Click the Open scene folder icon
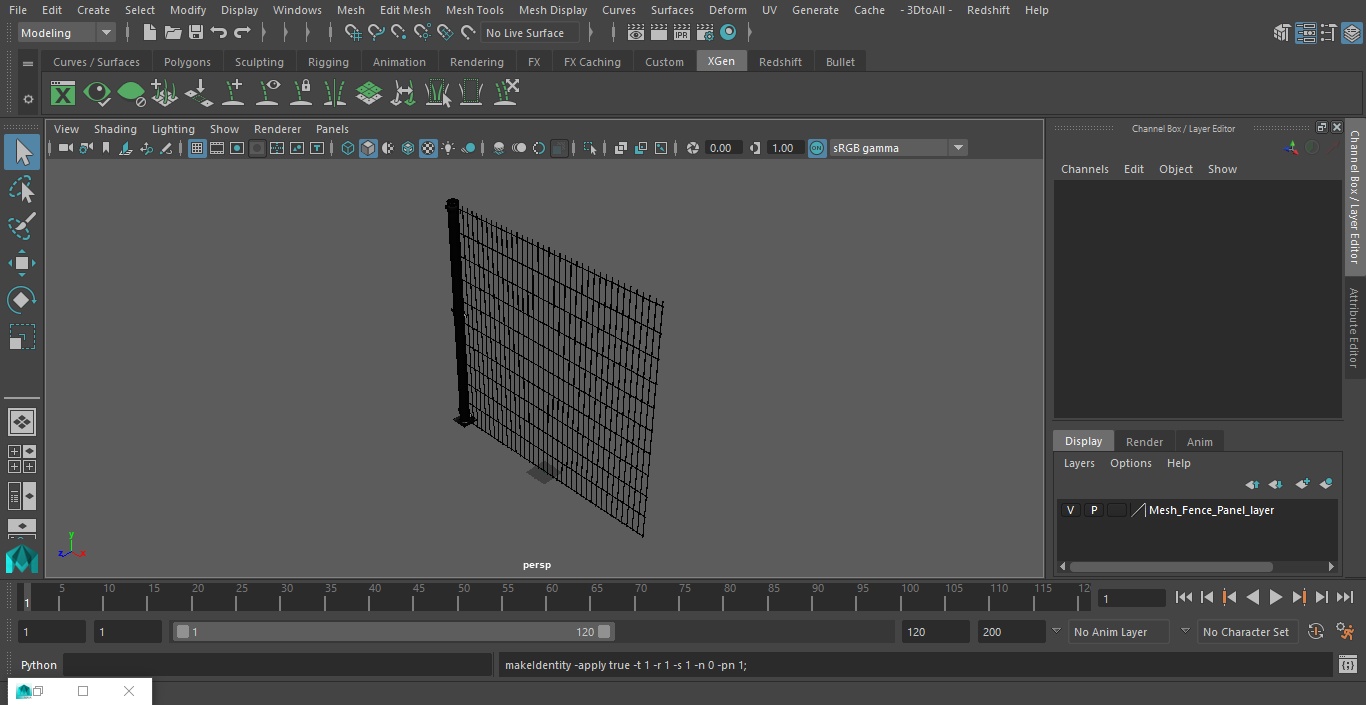Screen dimensions: 1366x705 (172, 33)
